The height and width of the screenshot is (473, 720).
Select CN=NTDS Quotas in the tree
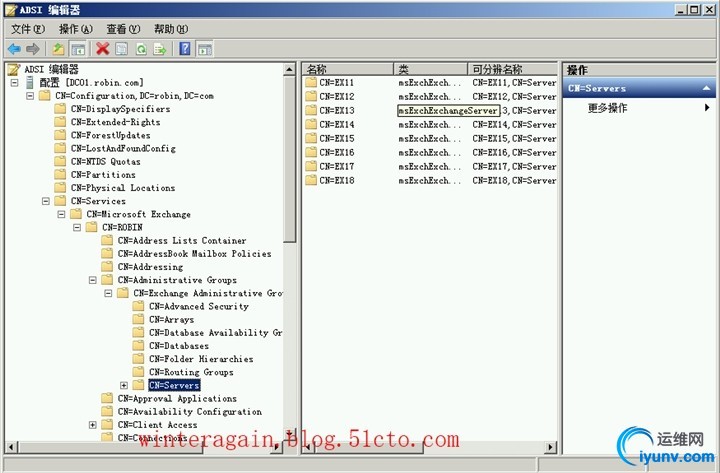(106, 162)
